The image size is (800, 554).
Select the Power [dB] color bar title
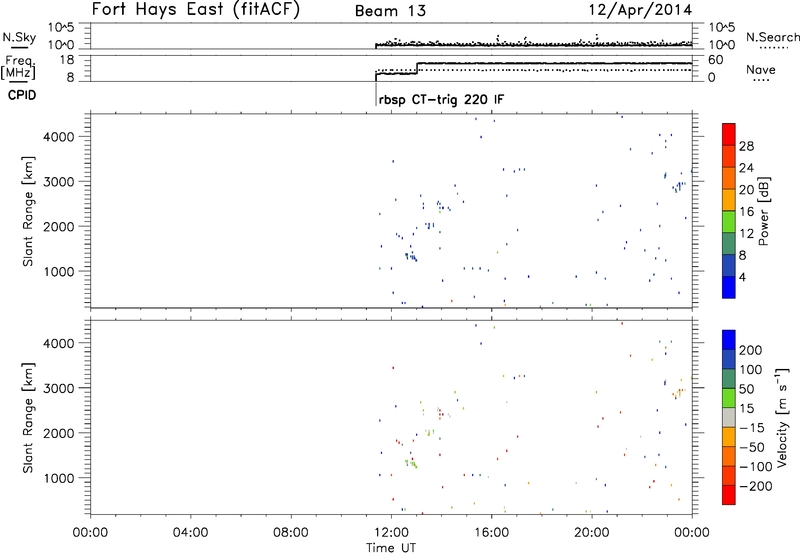pos(763,211)
